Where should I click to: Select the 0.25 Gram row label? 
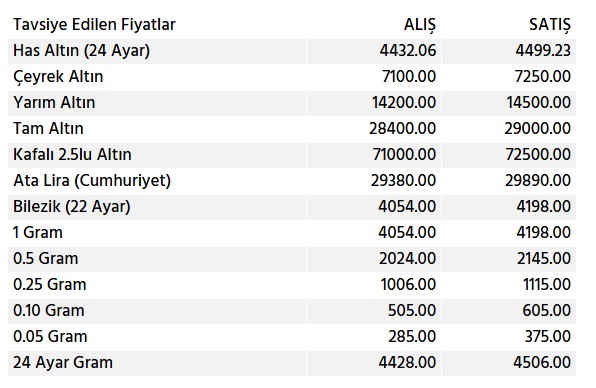click(50, 285)
